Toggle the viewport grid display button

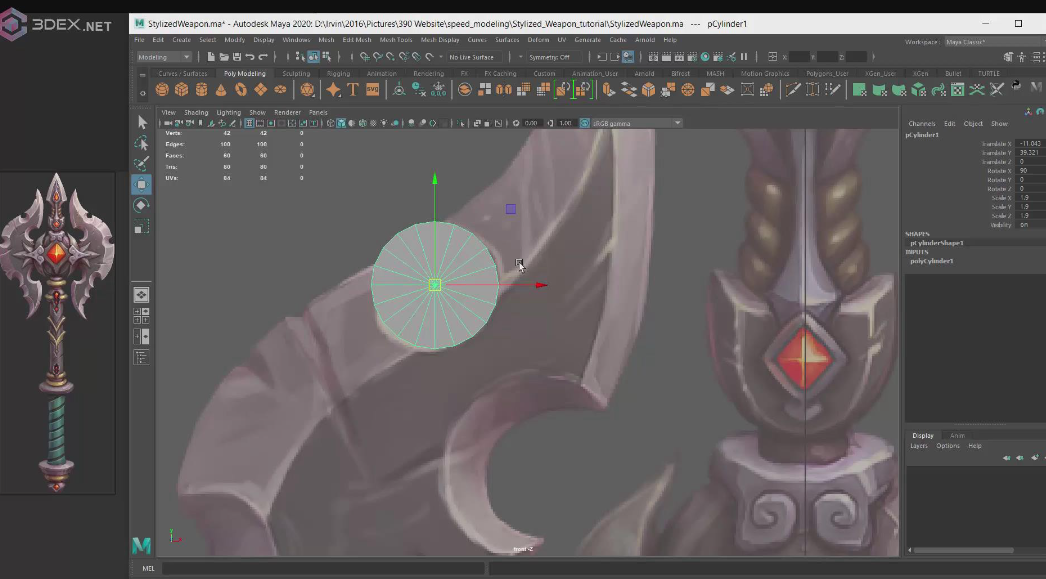click(249, 124)
